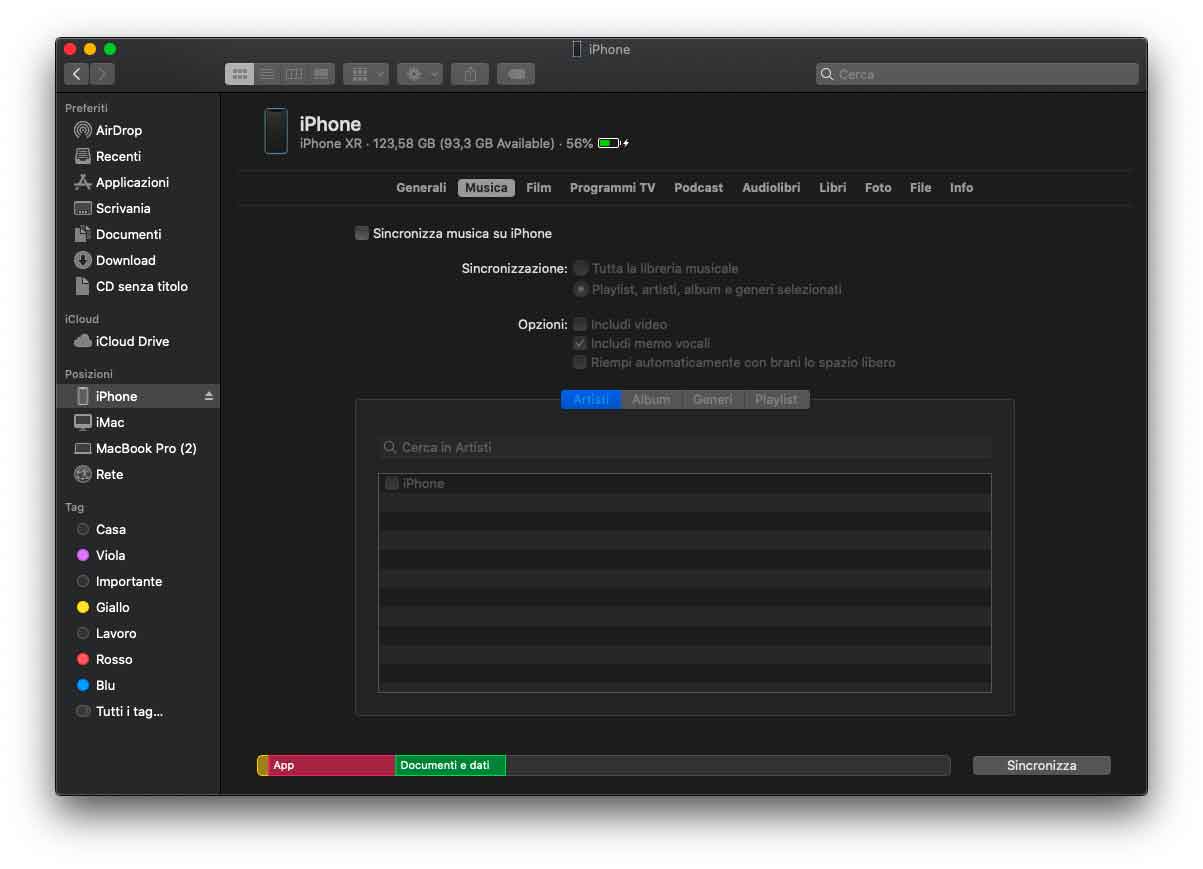Open the Programmi TV tab
The height and width of the screenshot is (869, 1203).
[x=612, y=188]
